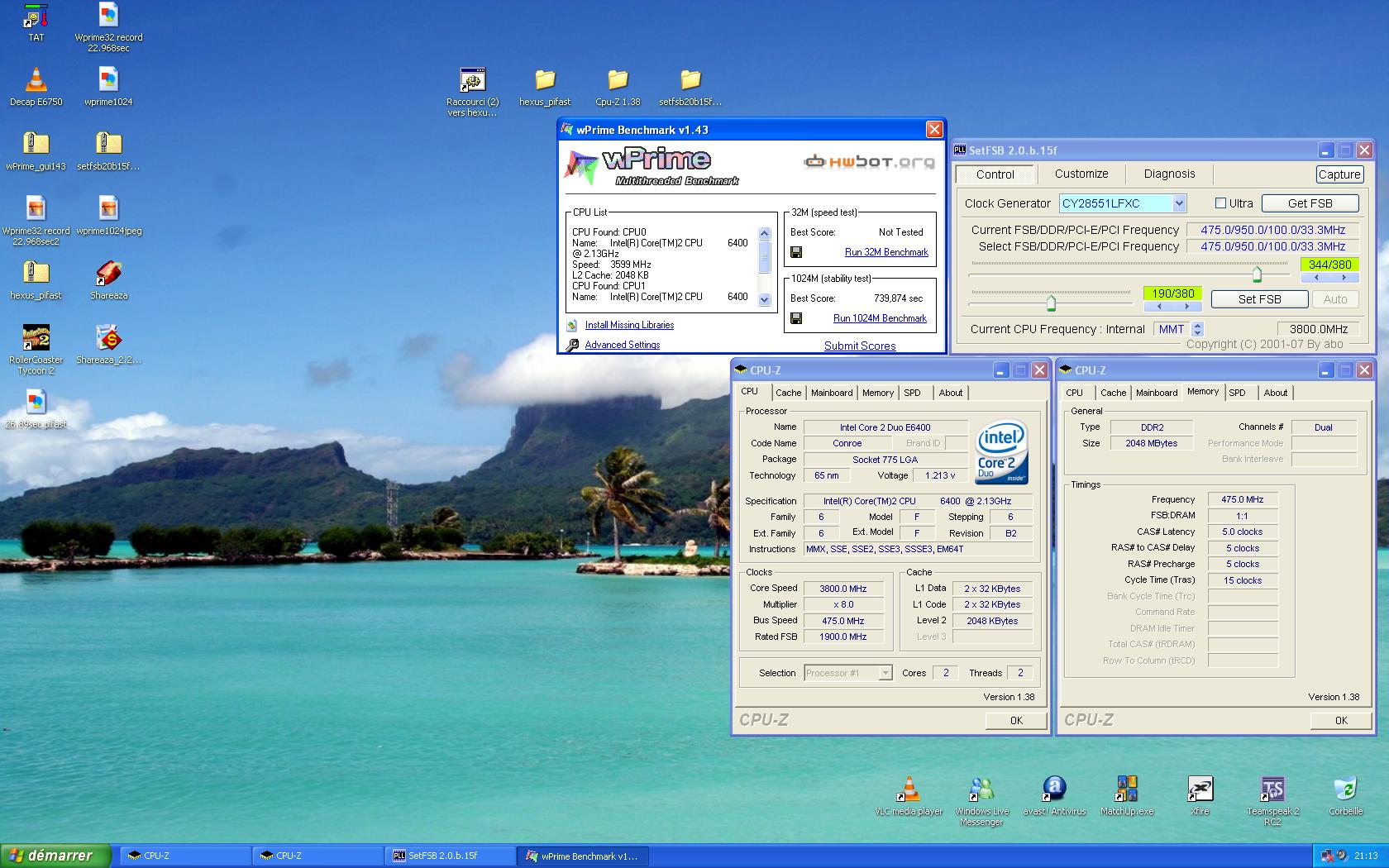Screen dimensions: 1389x868
Task: Click the system tray clock showing 21:13
Action: coord(1366,856)
